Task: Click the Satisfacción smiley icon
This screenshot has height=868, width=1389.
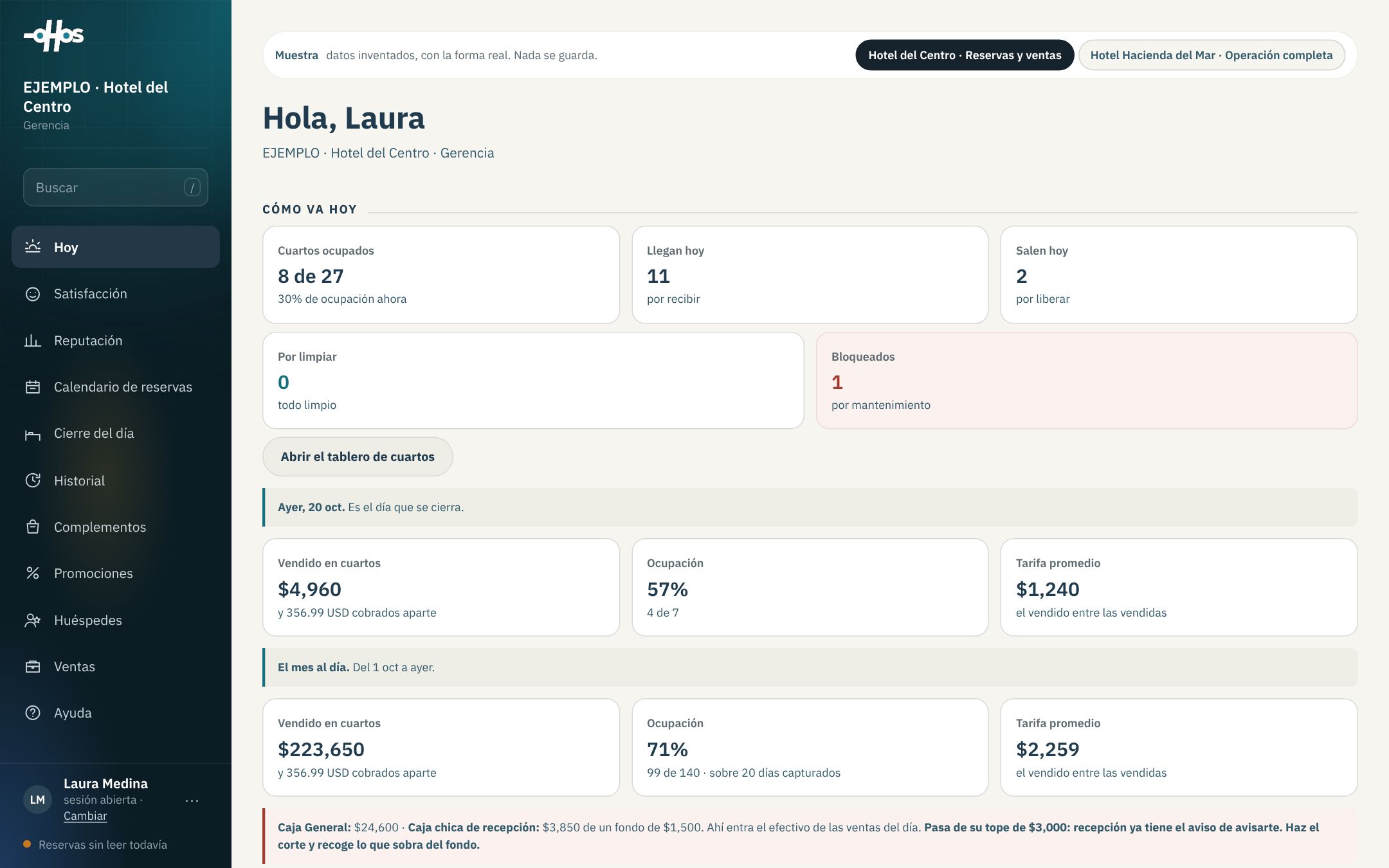Action: click(33, 294)
